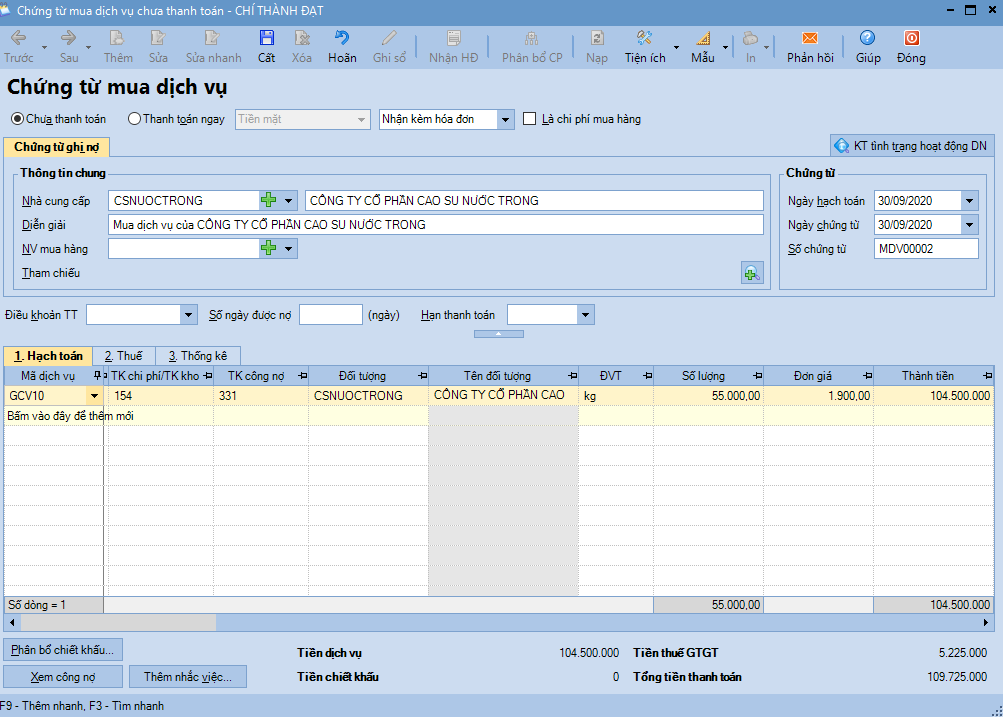Add new supplier with green plus
The image size is (1003, 717).
pos(269,200)
